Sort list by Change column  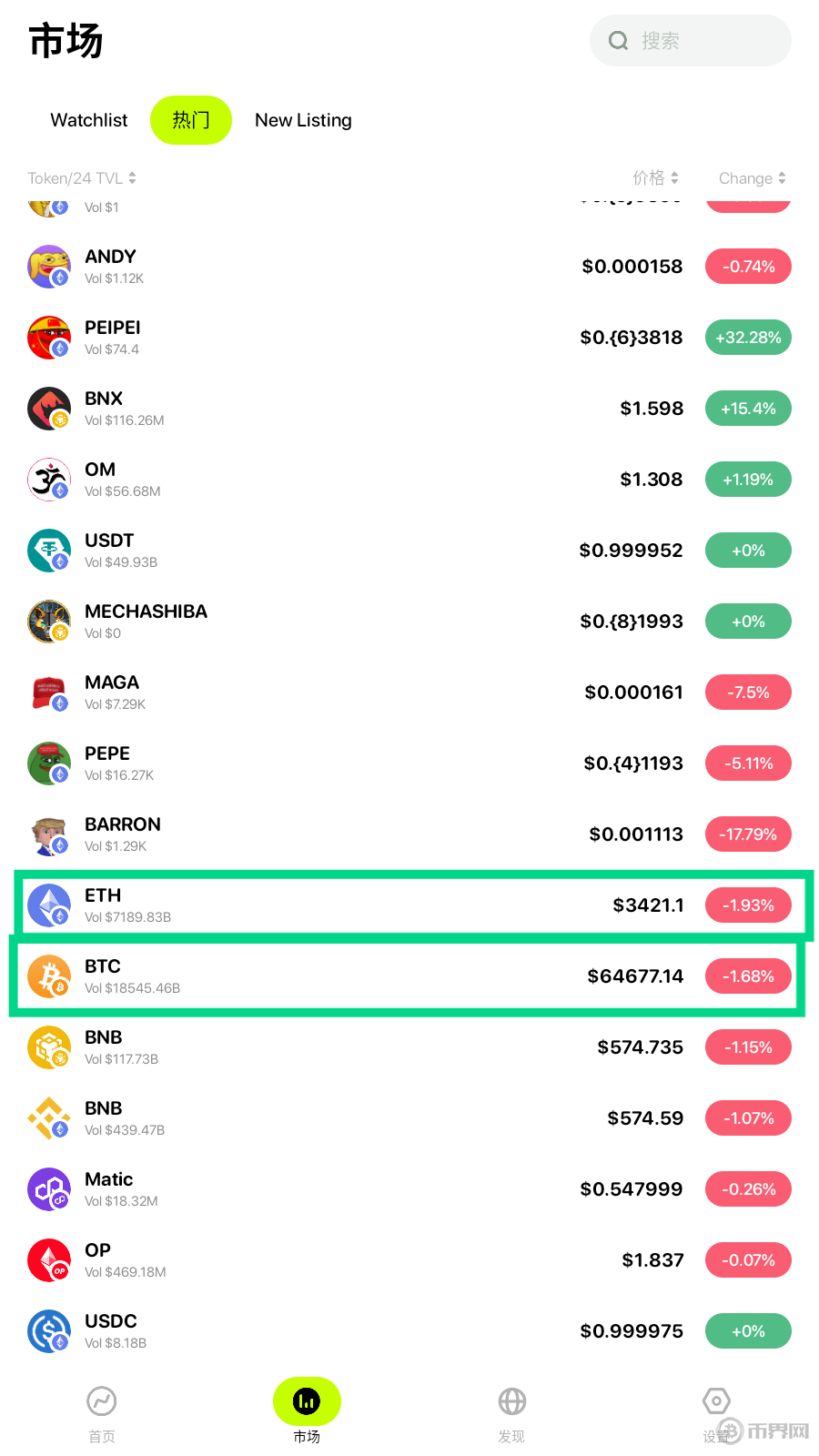(x=752, y=178)
